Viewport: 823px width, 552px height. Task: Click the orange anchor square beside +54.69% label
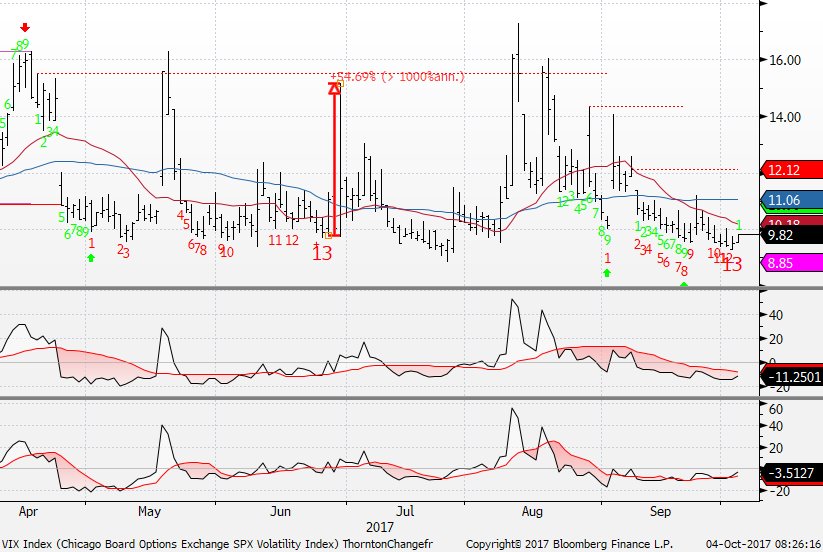click(x=340, y=83)
